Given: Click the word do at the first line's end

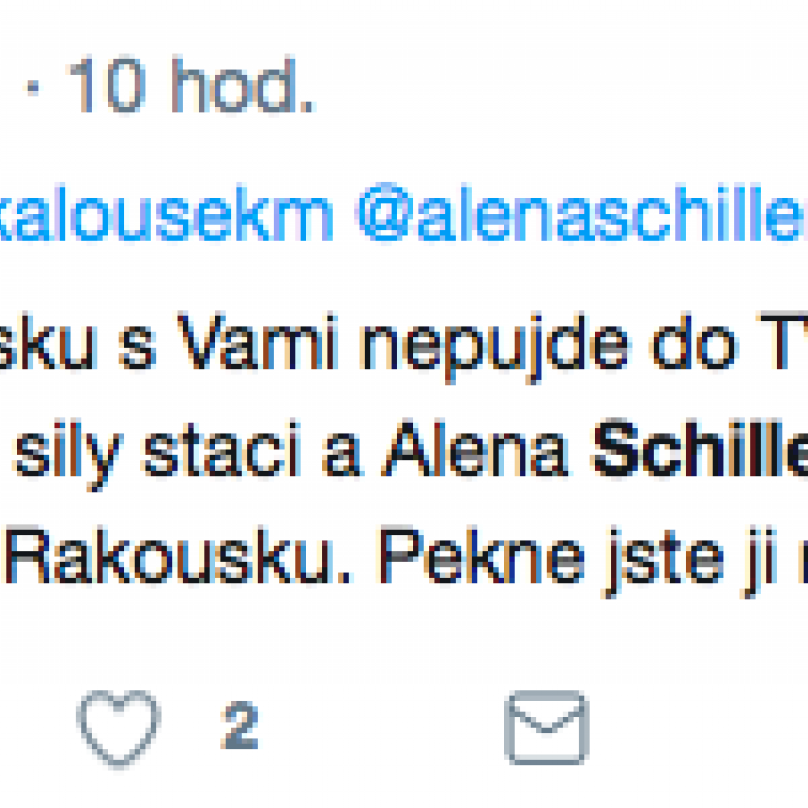Looking at the screenshot, I should 694,341.
